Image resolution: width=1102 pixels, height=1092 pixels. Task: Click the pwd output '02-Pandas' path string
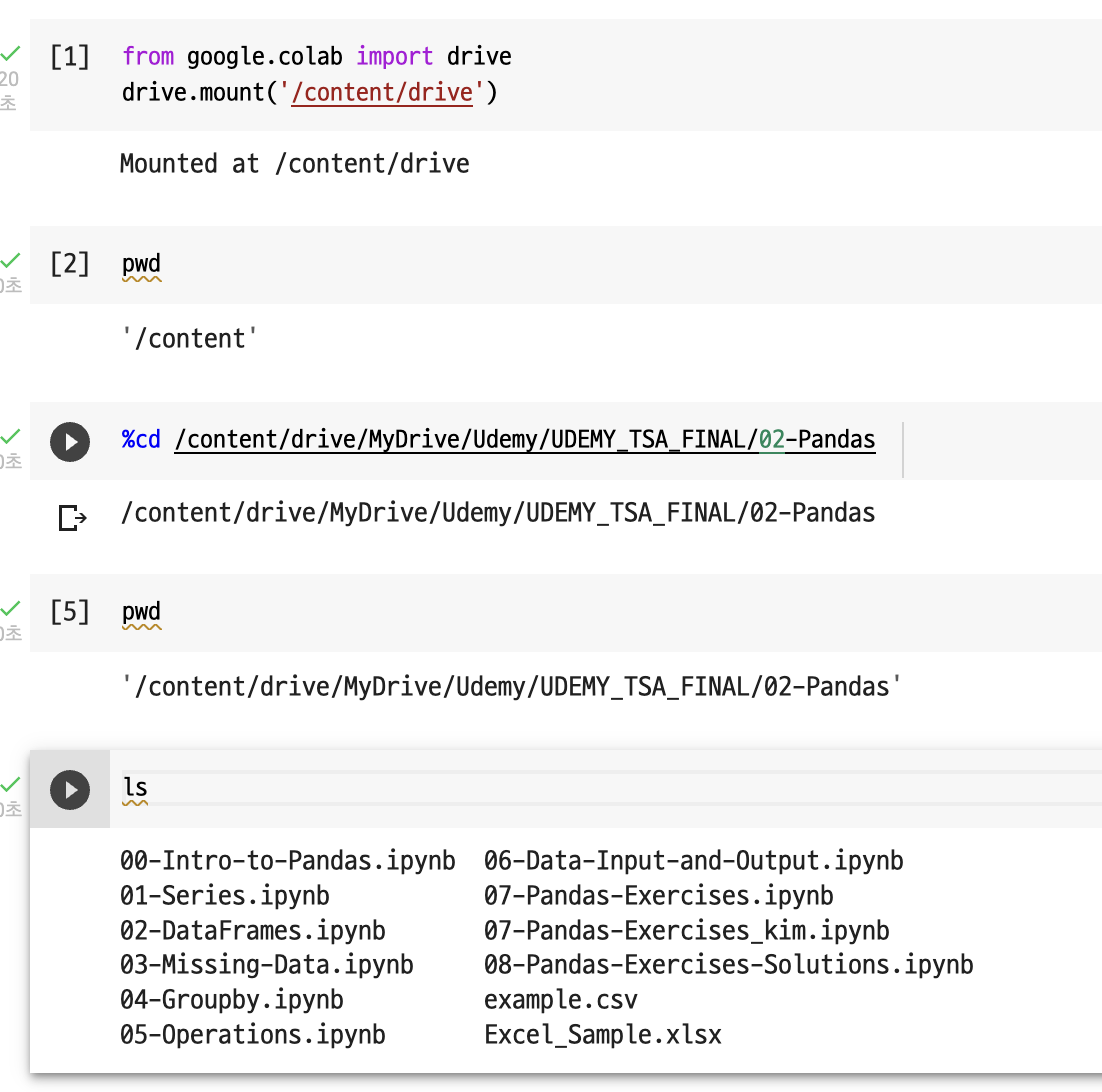coord(511,687)
